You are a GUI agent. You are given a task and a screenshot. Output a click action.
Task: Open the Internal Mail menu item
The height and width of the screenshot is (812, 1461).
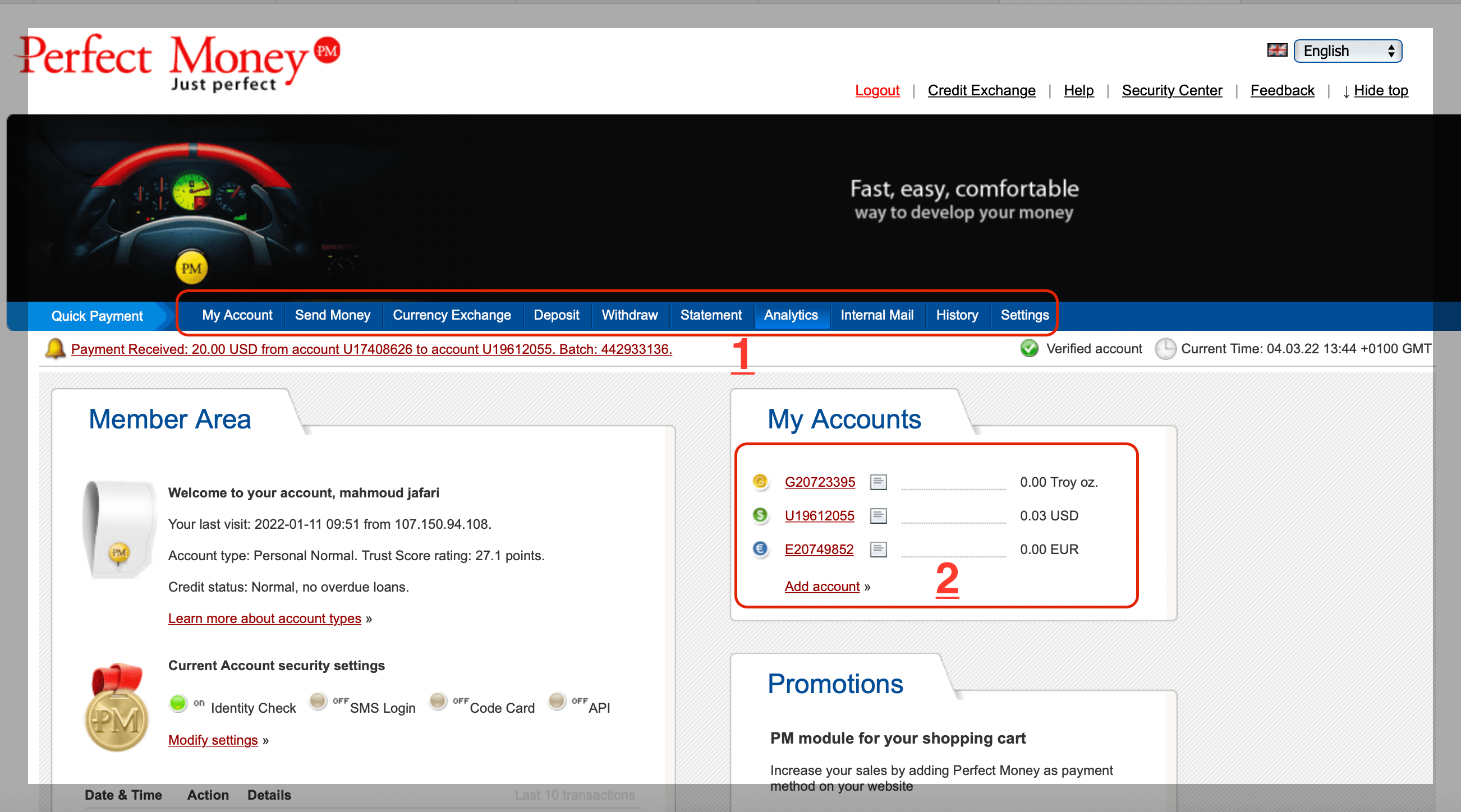pos(877,315)
